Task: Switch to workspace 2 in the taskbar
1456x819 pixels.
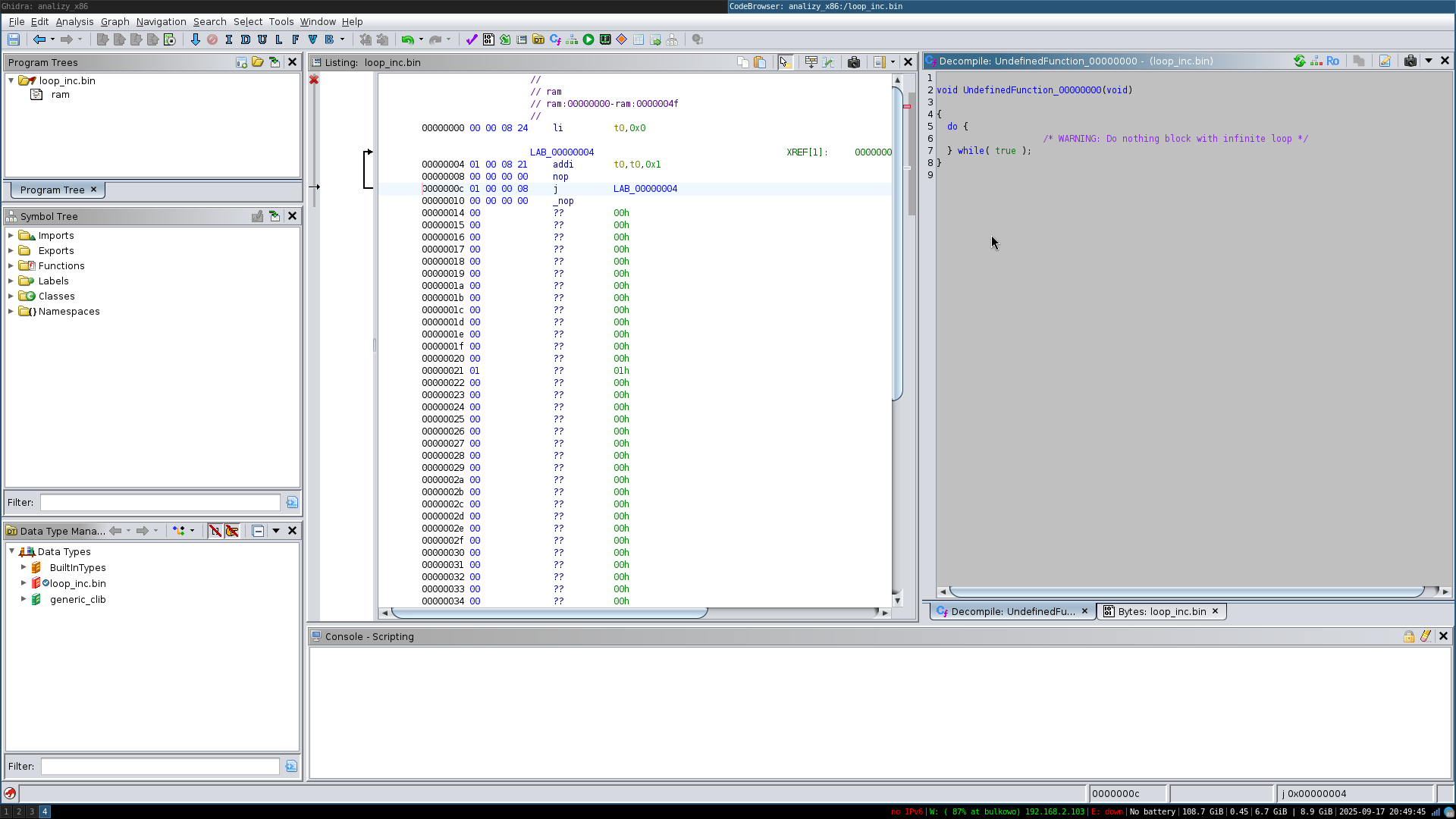Action: tap(19, 811)
